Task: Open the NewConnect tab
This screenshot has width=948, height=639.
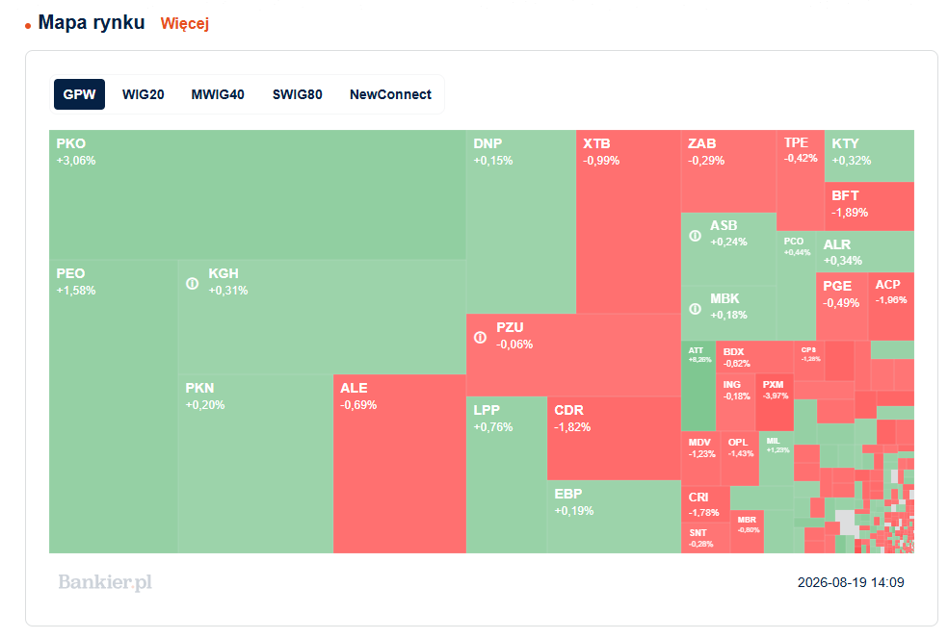Action: point(391,94)
